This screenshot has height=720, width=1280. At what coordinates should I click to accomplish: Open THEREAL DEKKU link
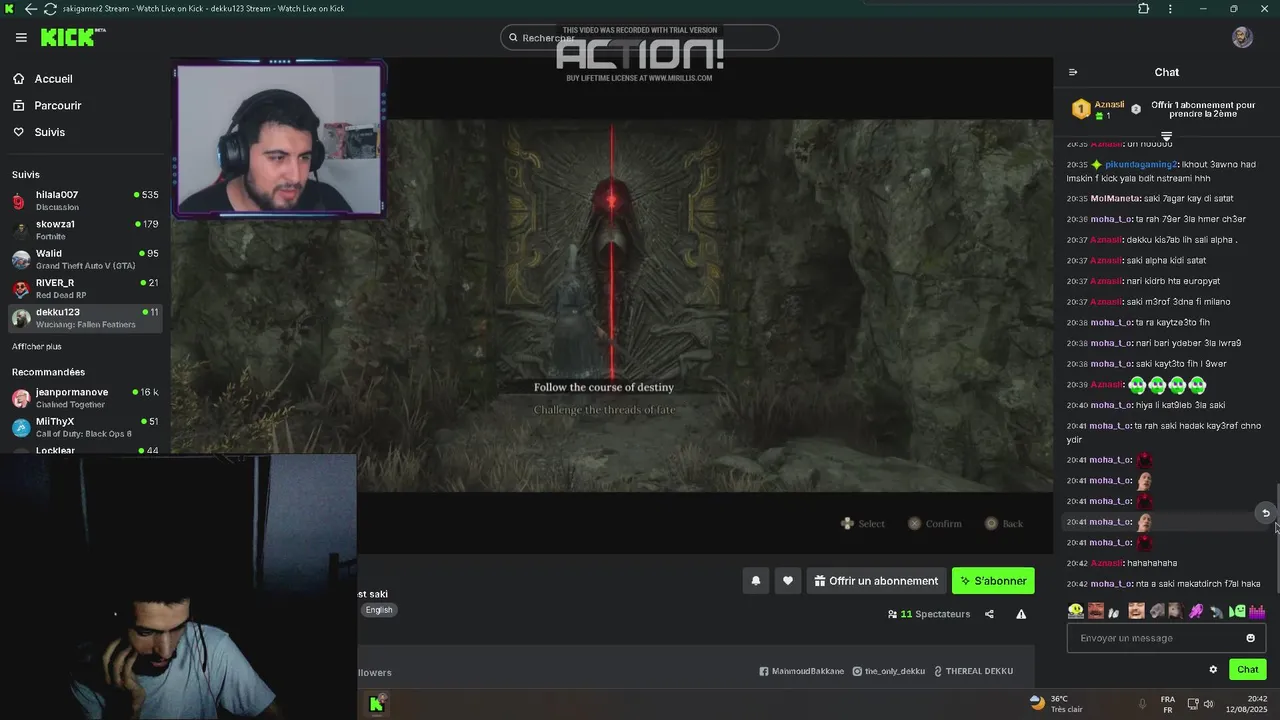tap(973, 671)
